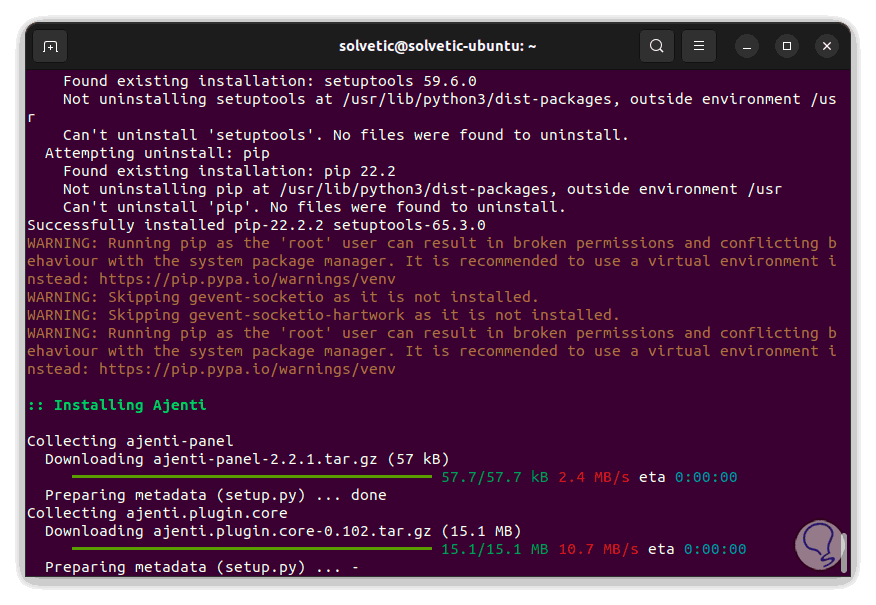
Task: Minimize the terminal window
Action: tap(748, 46)
